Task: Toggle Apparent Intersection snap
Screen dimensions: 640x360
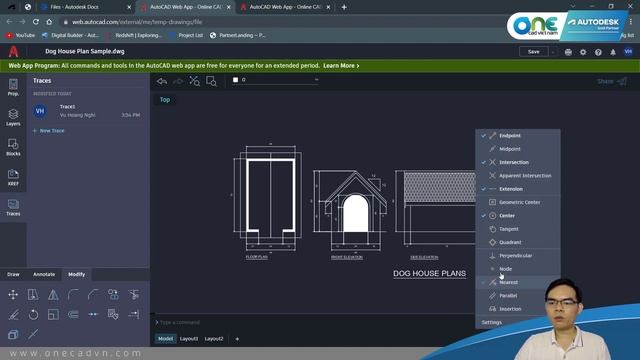Action: (518, 176)
